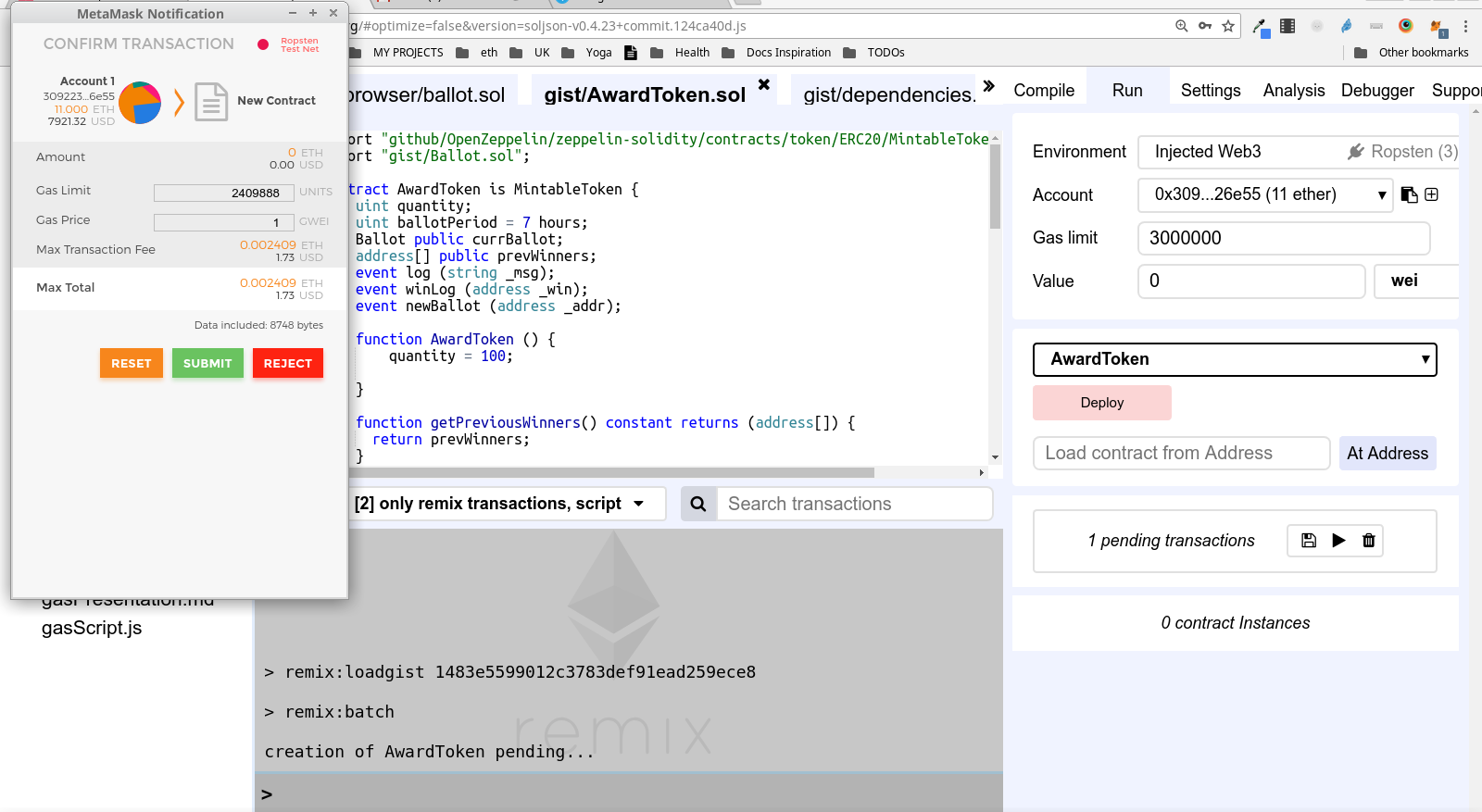
Task: Click the Gas Limit field in MetaMask
Action: point(224,193)
